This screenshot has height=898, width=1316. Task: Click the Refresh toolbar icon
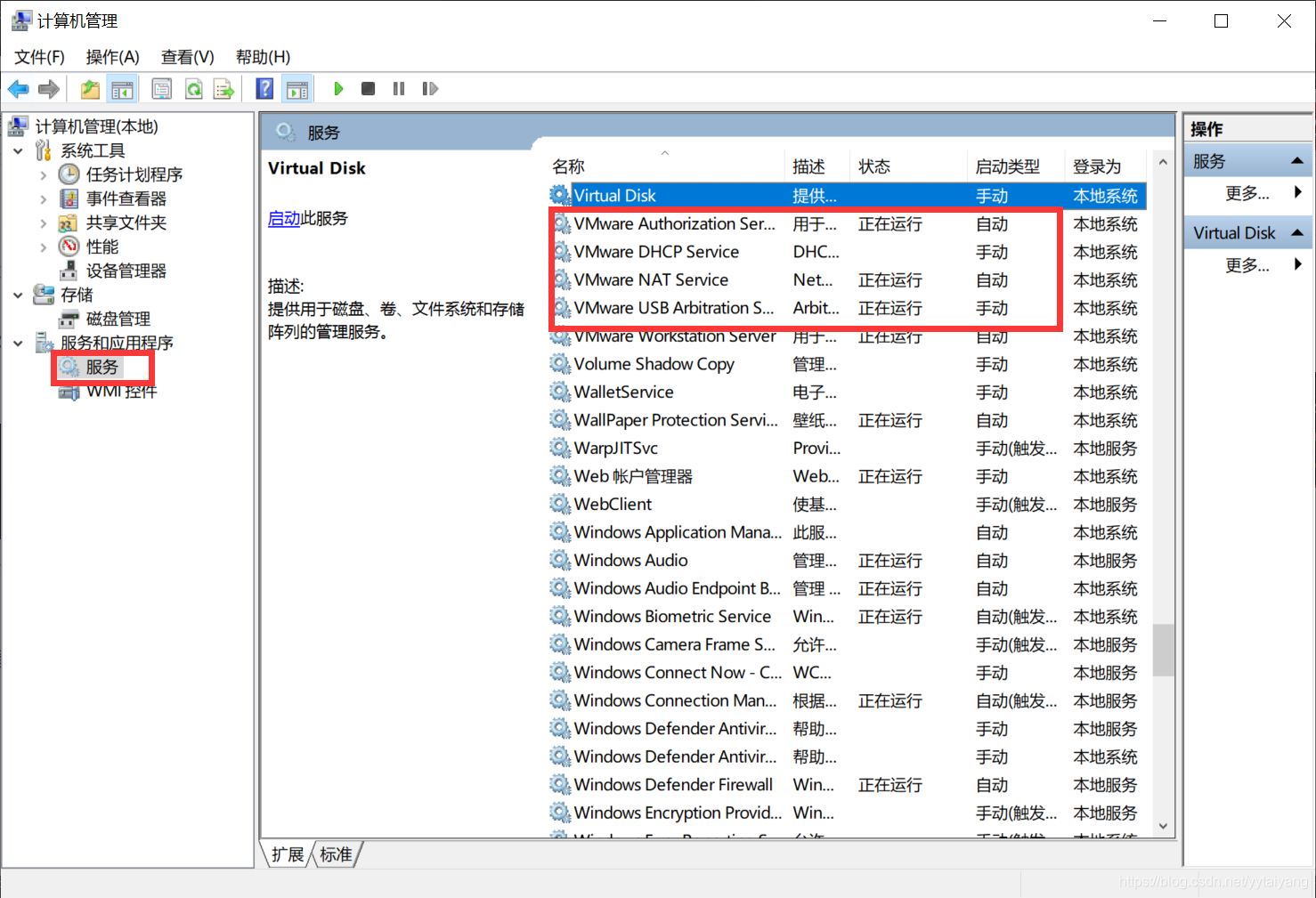pyautogui.click(x=193, y=89)
